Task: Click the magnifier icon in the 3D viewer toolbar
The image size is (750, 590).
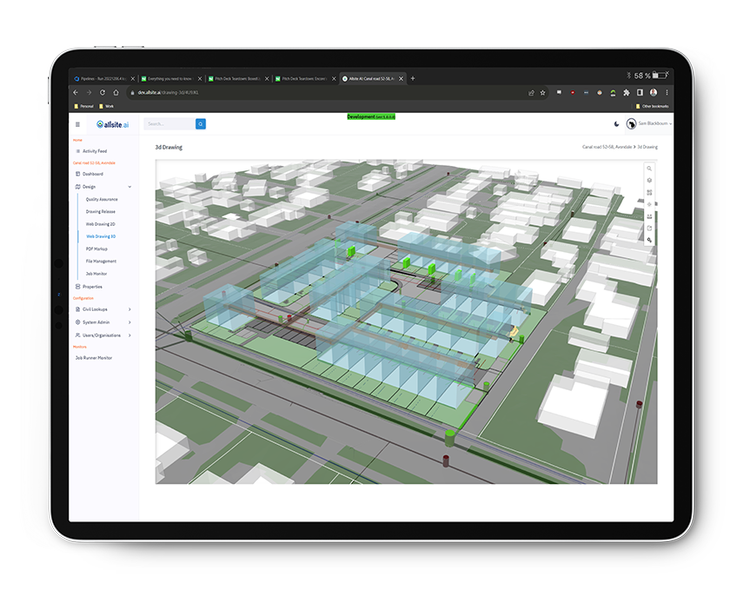Action: pos(649,168)
